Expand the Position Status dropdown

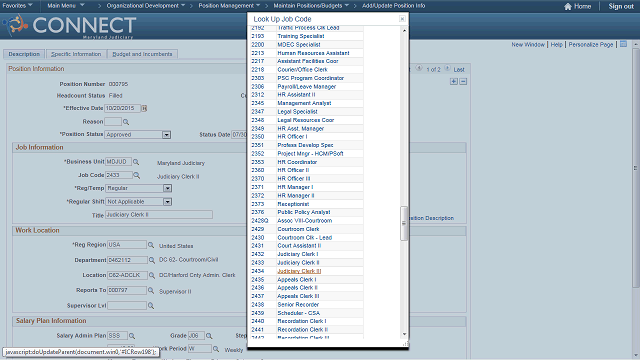click(167, 135)
